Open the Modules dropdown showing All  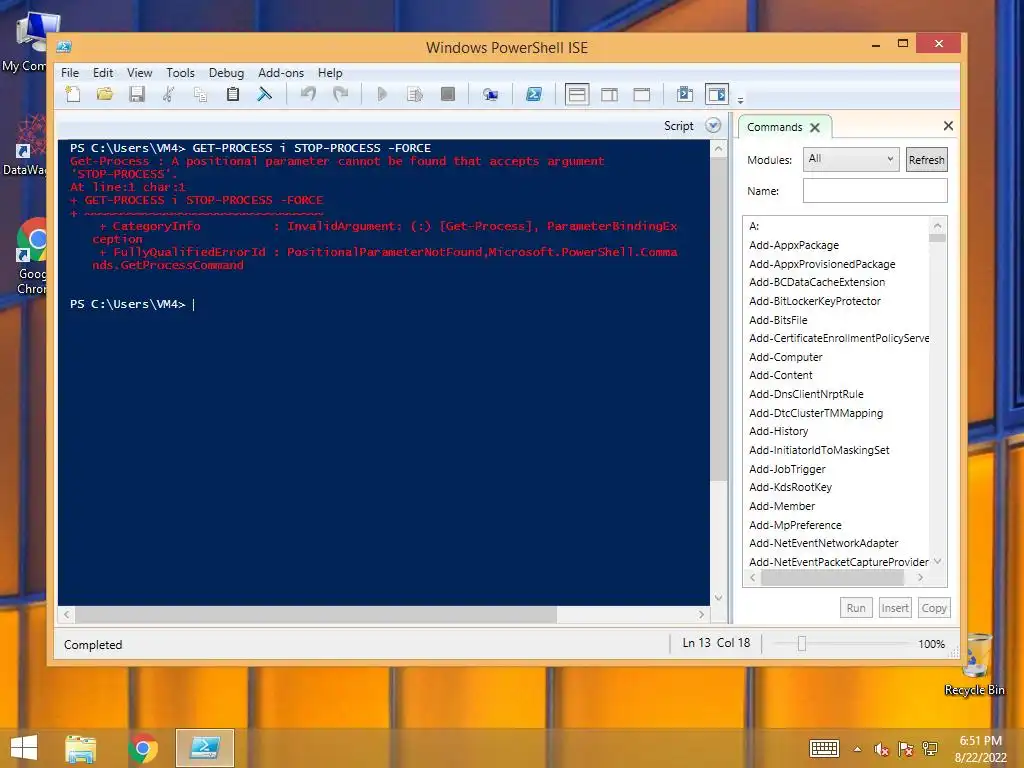851,159
